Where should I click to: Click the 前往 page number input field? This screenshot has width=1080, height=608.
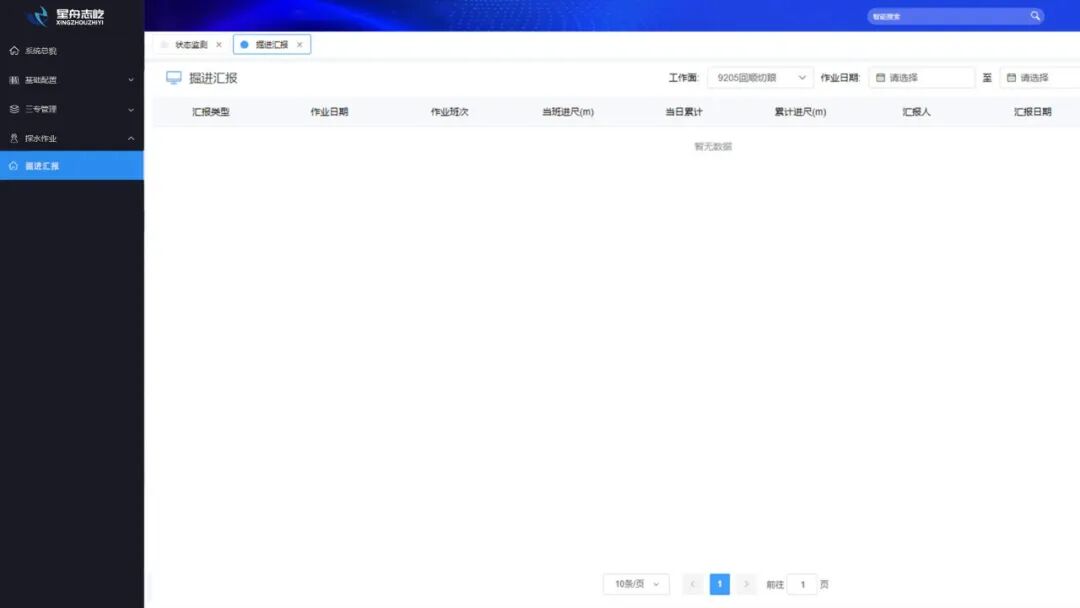802,583
